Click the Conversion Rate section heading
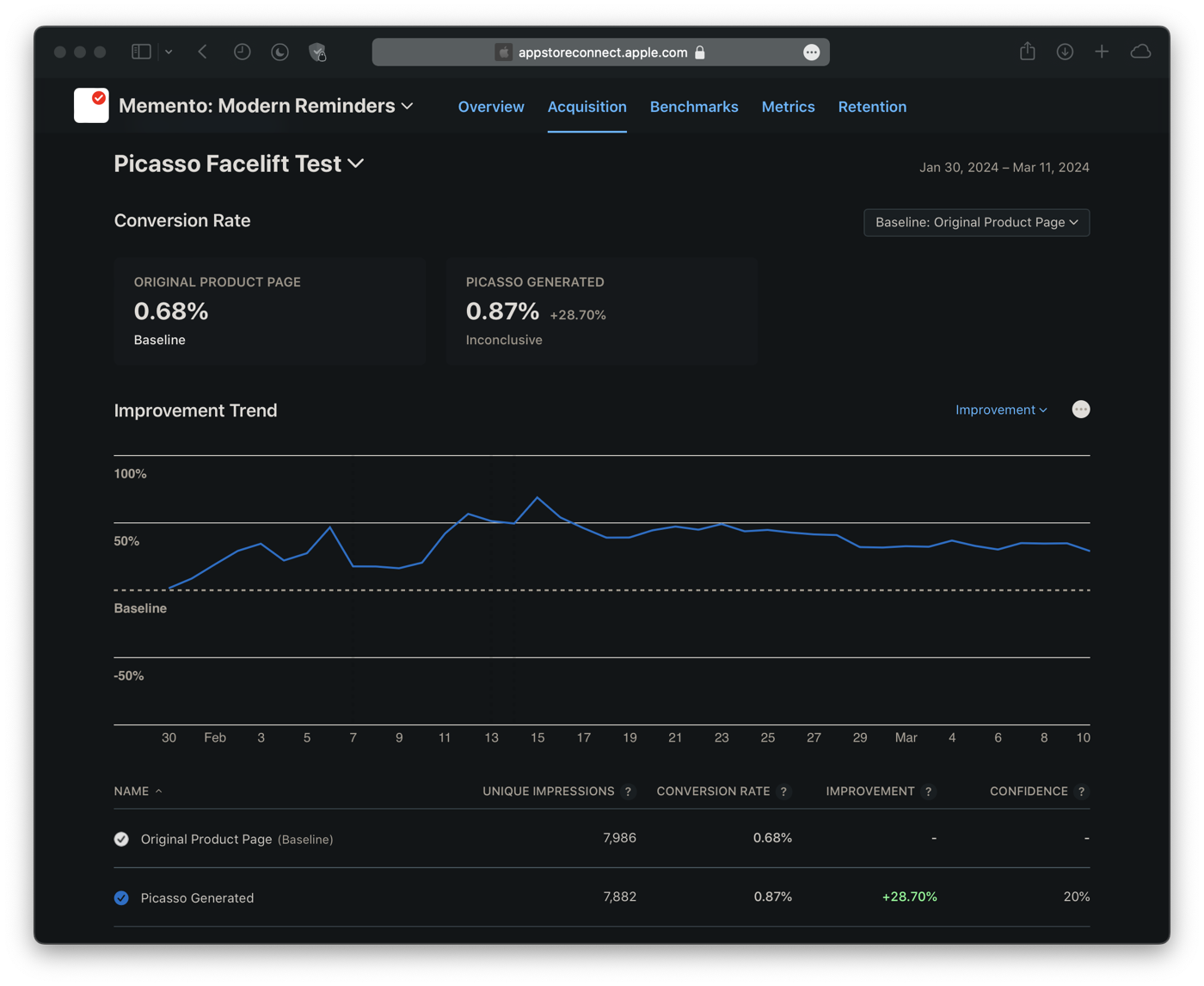This screenshot has width=1204, height=986. [182, 220]
